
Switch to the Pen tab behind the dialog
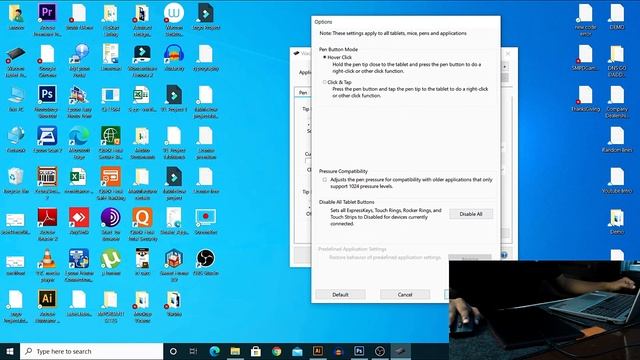coord(303,93)
